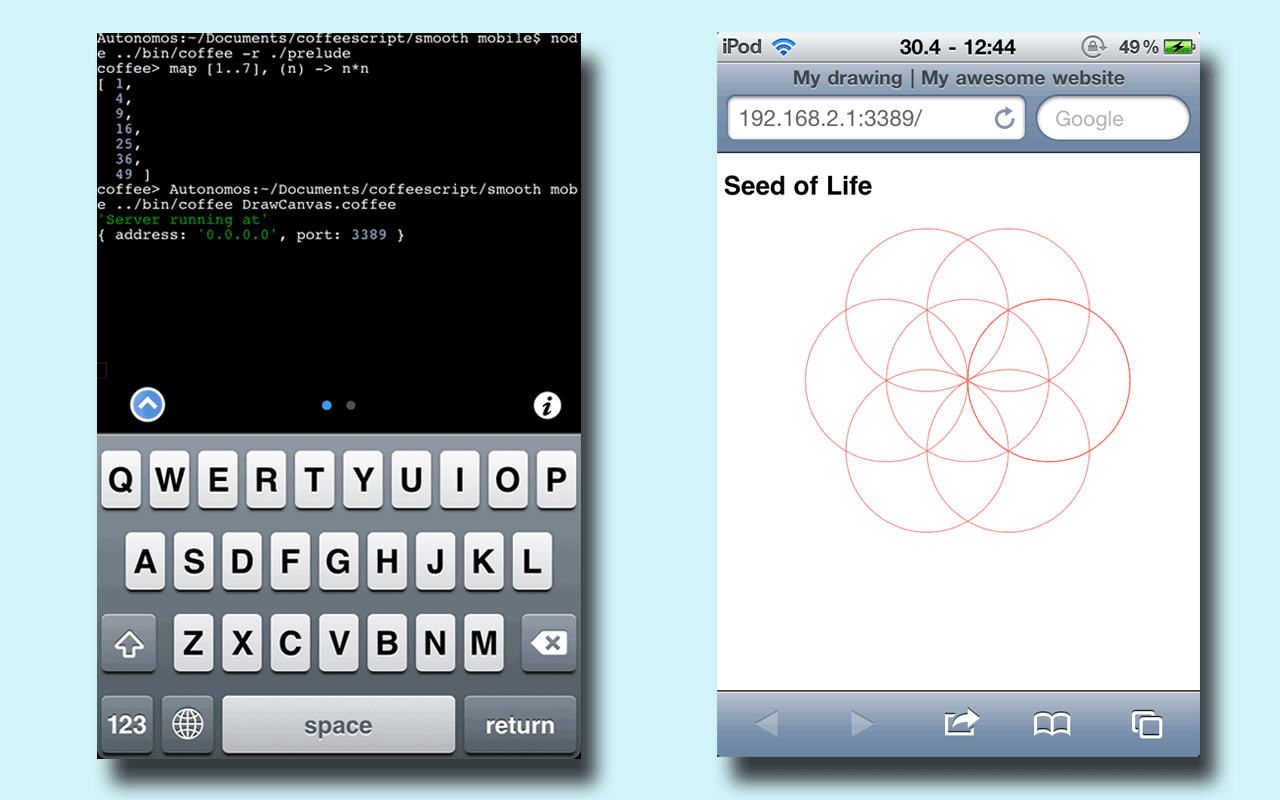Image resolution: width=1280 pixels, height=800 pixels.
Task: Tap the Z key on keyboard
Action: point(193,643)
